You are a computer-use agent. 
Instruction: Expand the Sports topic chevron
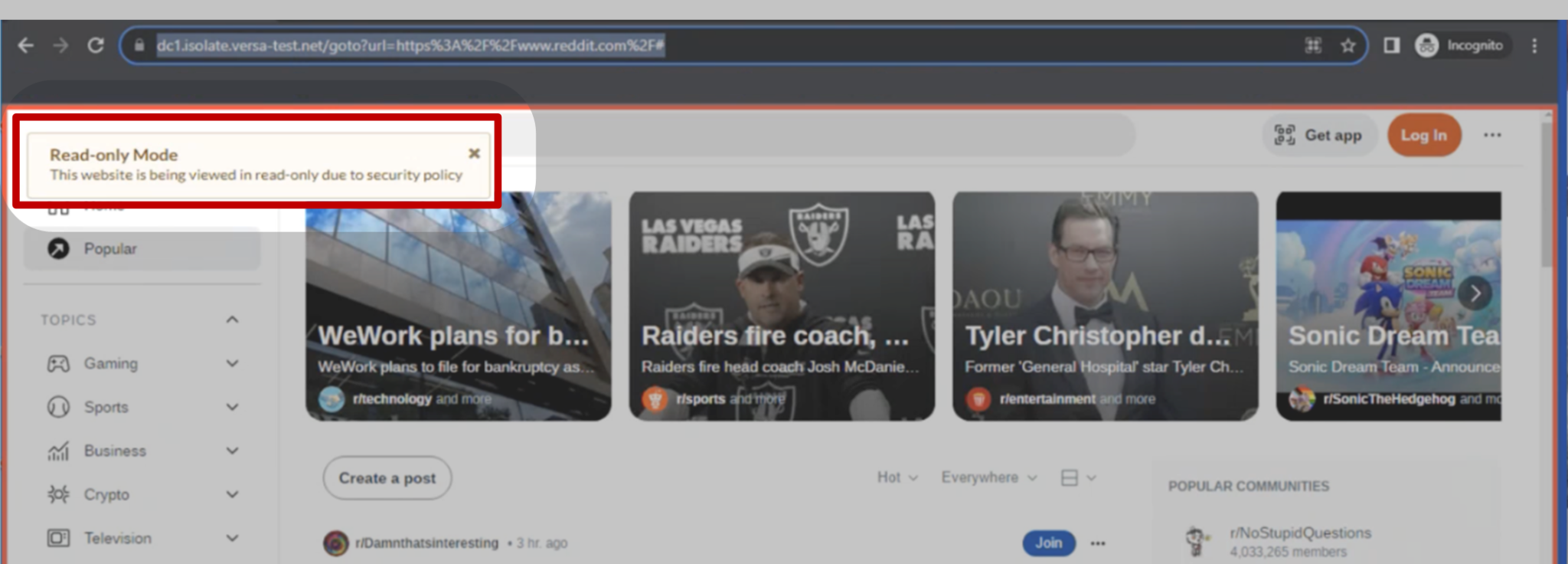232,408
